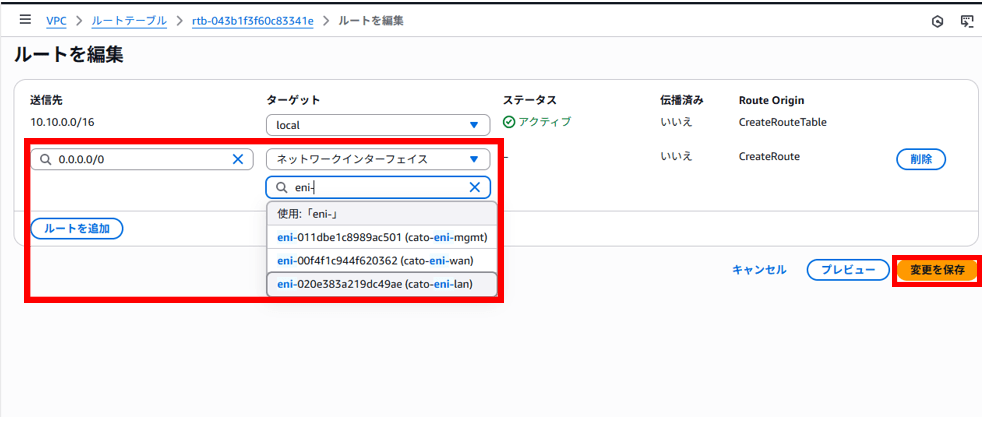This screenshot has width=994, height=435.
Task: Click the magnifier in eni- search box
Action: 281,187
